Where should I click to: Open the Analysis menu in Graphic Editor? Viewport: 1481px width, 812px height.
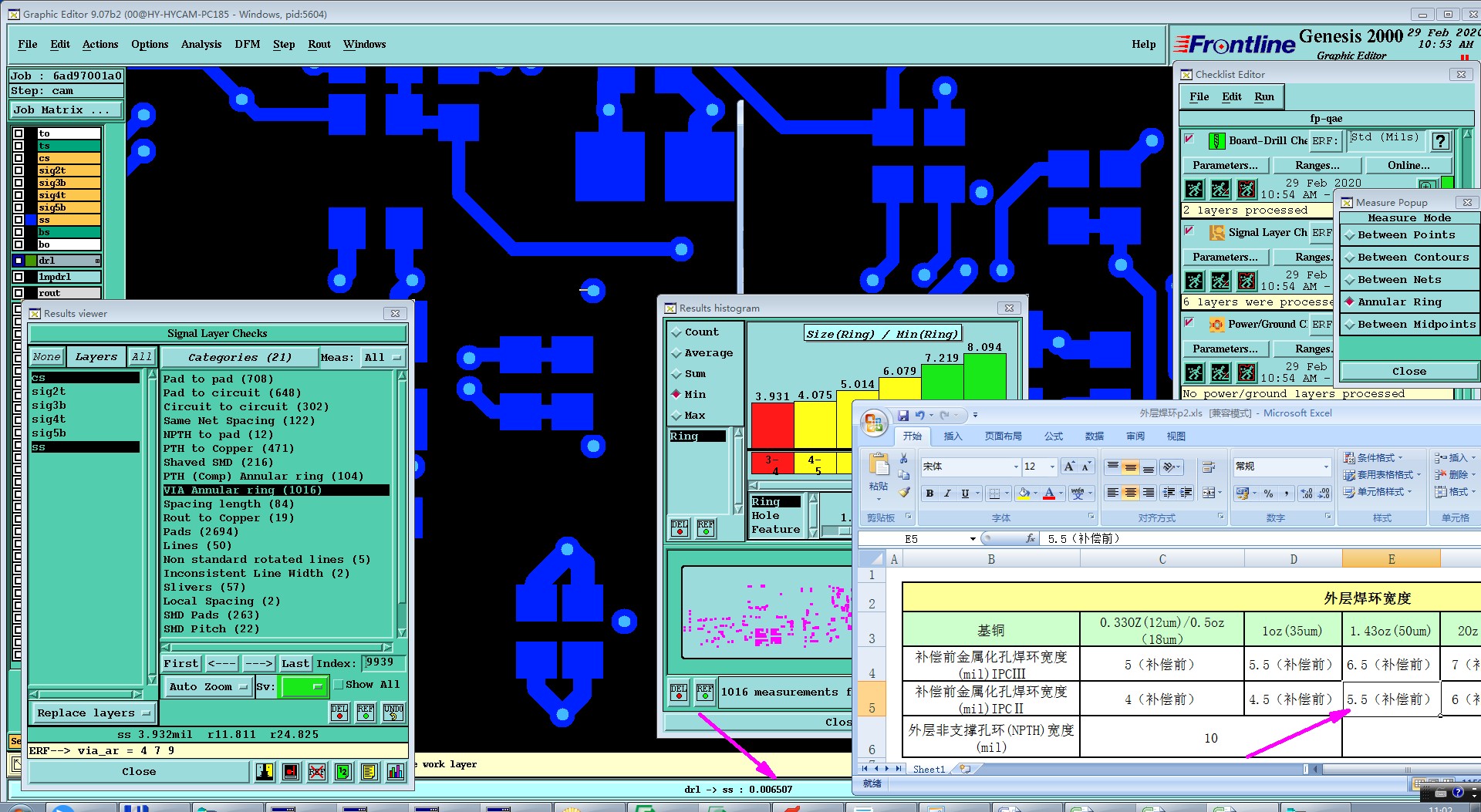pos(201,45)
